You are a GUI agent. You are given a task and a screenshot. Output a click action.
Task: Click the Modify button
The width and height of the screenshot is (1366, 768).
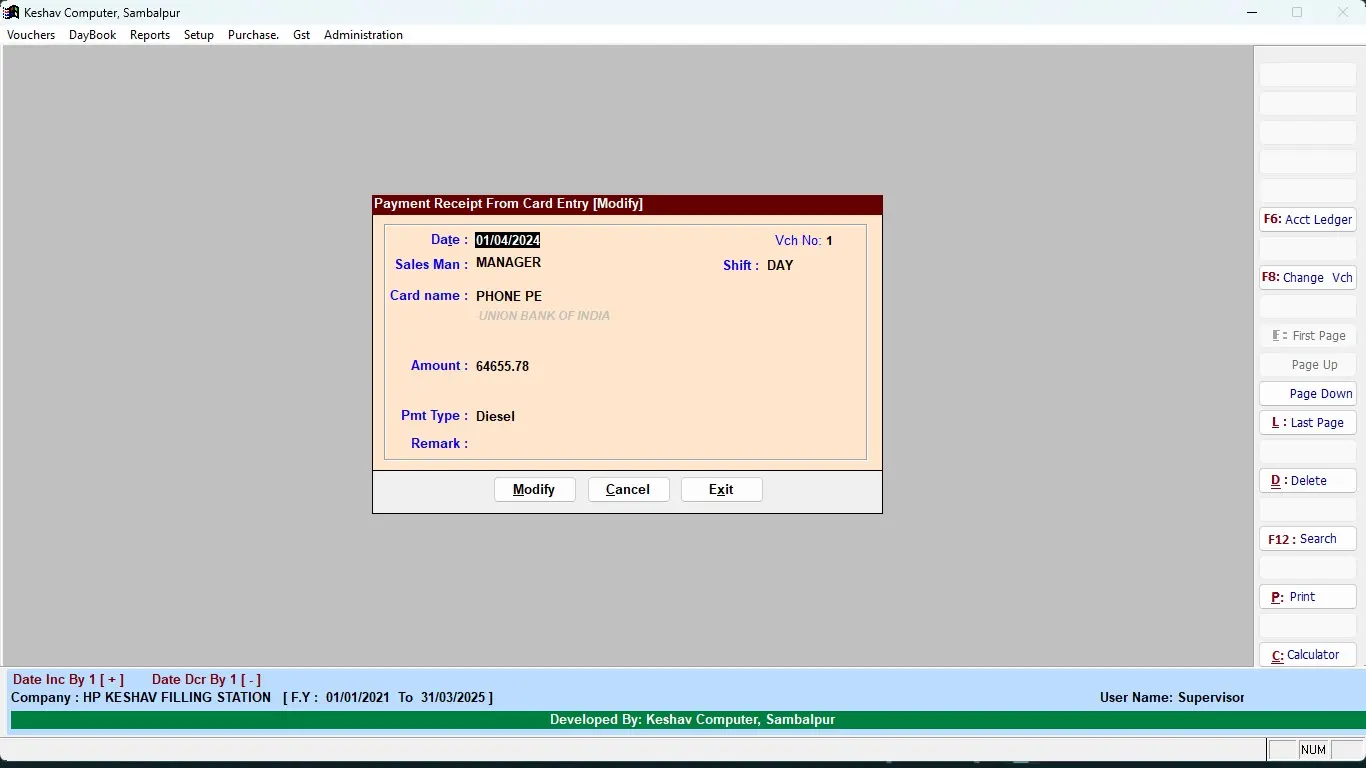(x=535, y=489)
